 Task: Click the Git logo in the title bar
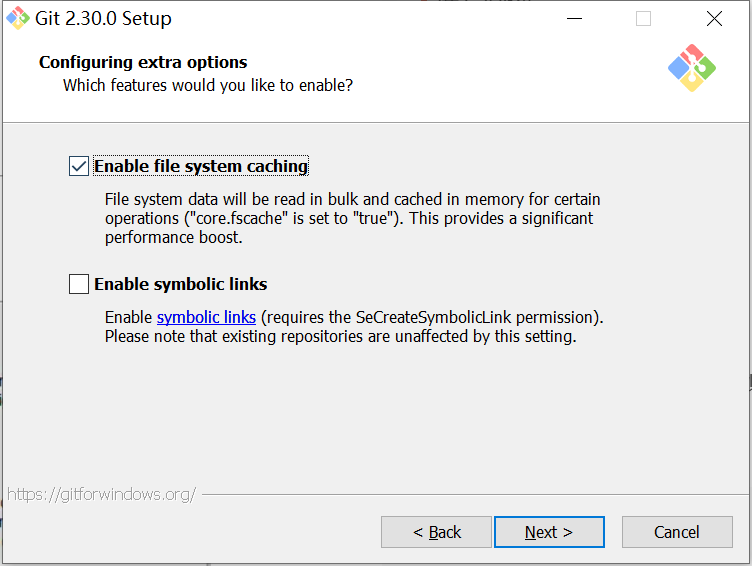tap(18, 18)
